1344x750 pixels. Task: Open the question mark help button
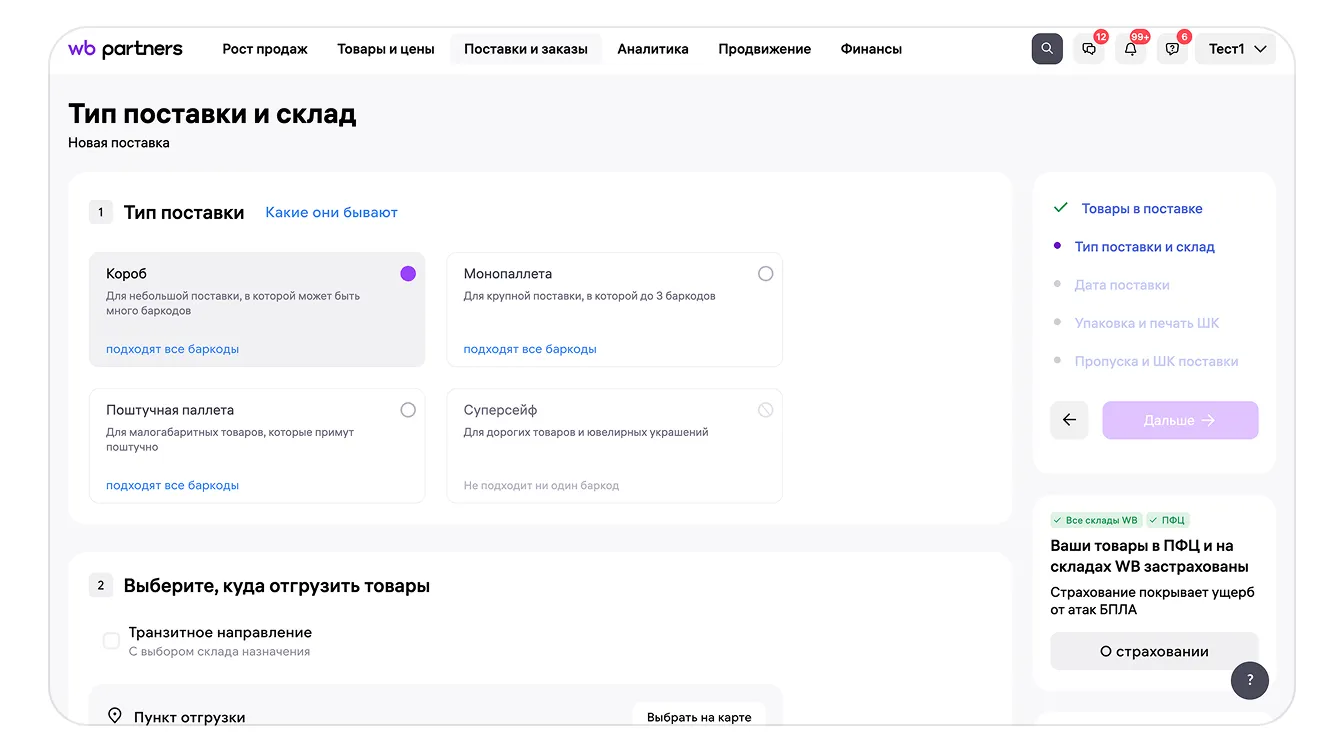pos(1250,680)
